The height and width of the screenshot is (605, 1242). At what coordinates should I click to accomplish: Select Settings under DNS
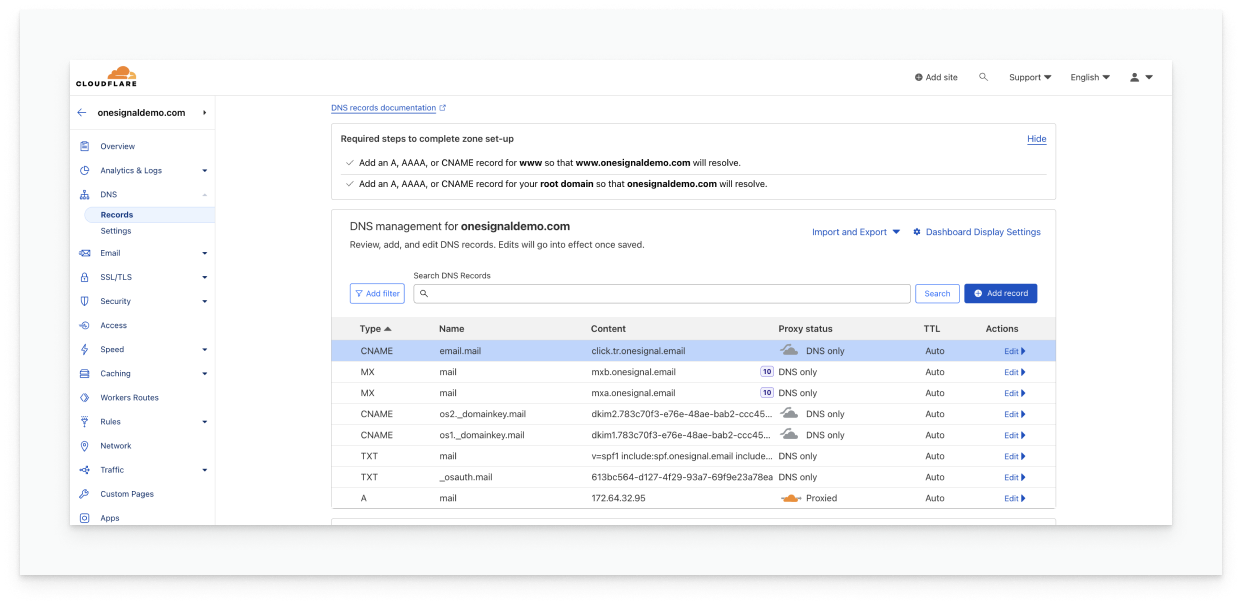(x=116, y=231)
